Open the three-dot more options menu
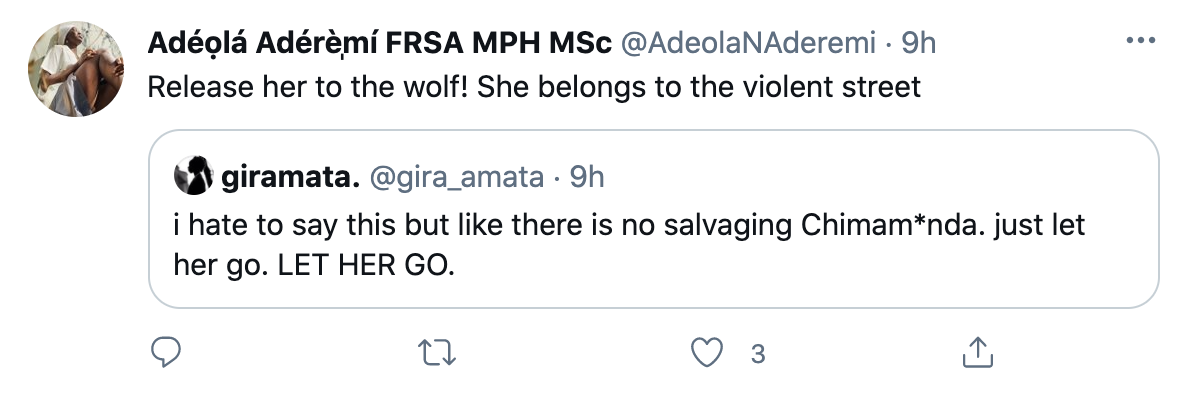This screenshot has height=396, width=1190. tap(1140, 40)
